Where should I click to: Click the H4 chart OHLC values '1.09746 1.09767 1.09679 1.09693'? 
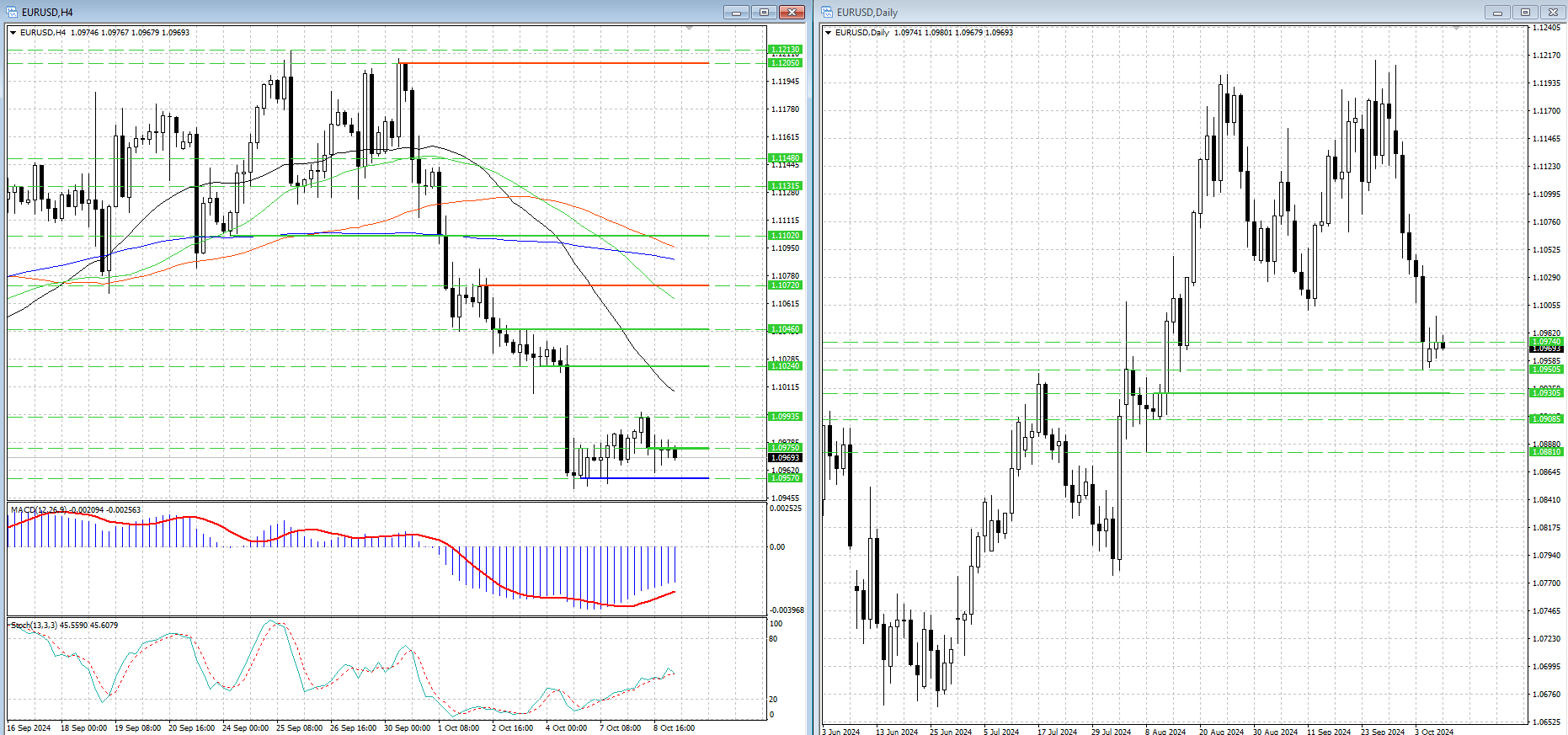pyautogui.click(x=131, y=33)
